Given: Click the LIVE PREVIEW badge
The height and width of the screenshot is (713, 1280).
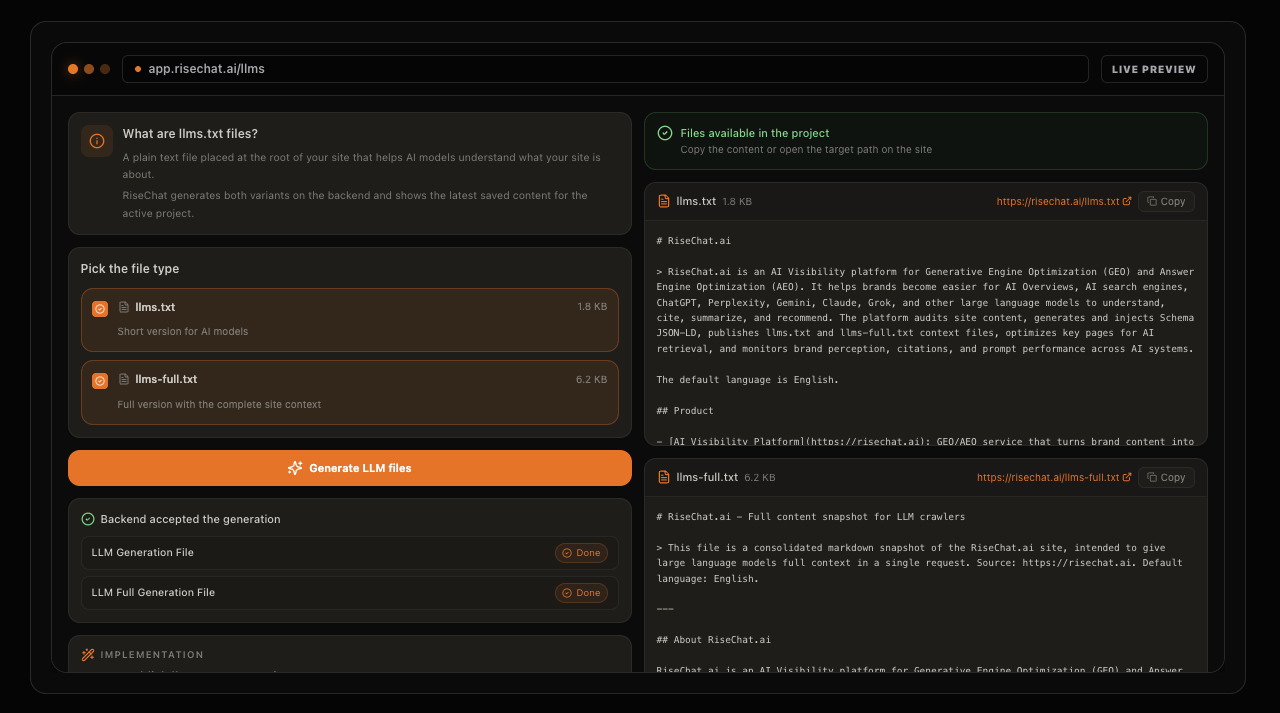Looking at the screenshot, I should 1154,69.
